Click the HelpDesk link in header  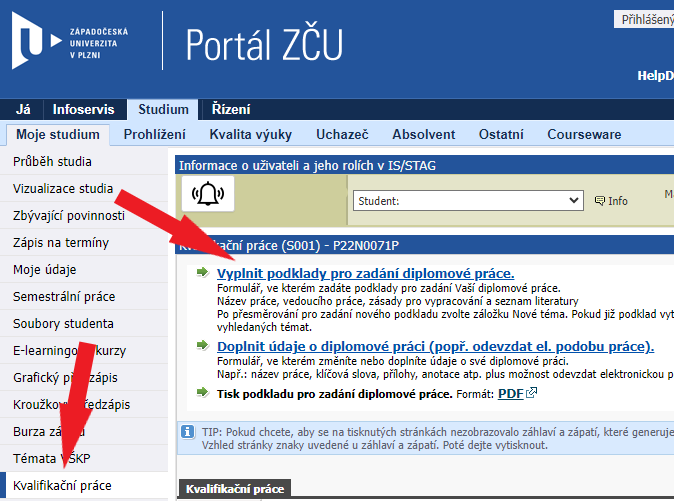(x=656, y=76)
